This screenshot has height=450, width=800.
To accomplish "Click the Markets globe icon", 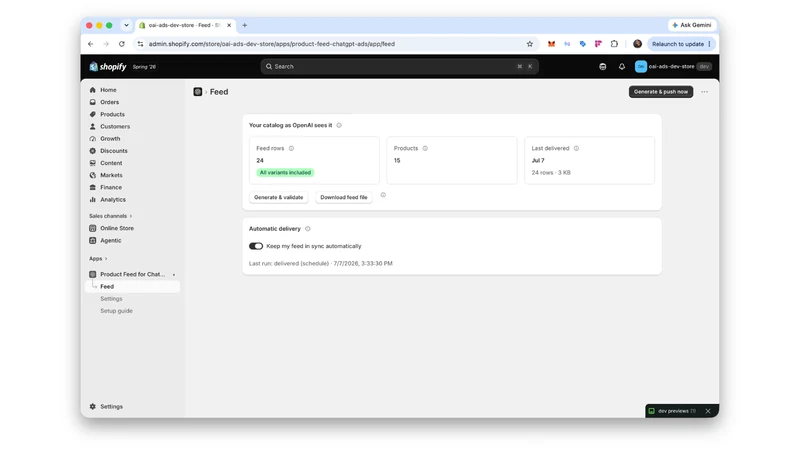I will [x=92, y=175].
